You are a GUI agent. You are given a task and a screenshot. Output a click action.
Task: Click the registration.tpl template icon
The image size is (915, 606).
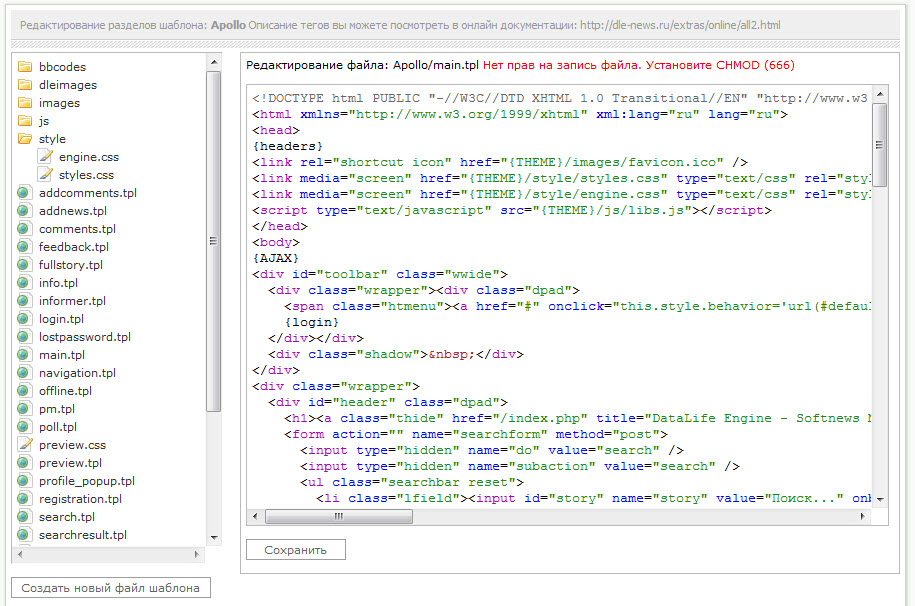24,499
